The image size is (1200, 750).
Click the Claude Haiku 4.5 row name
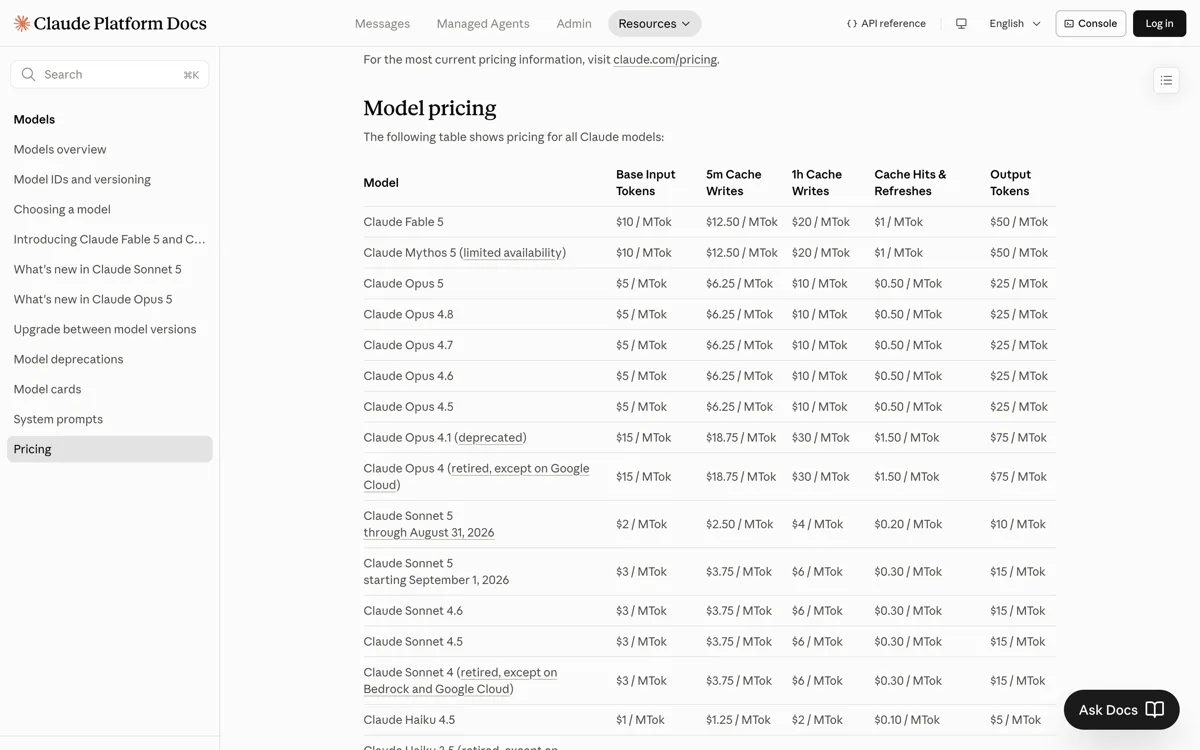409,719
